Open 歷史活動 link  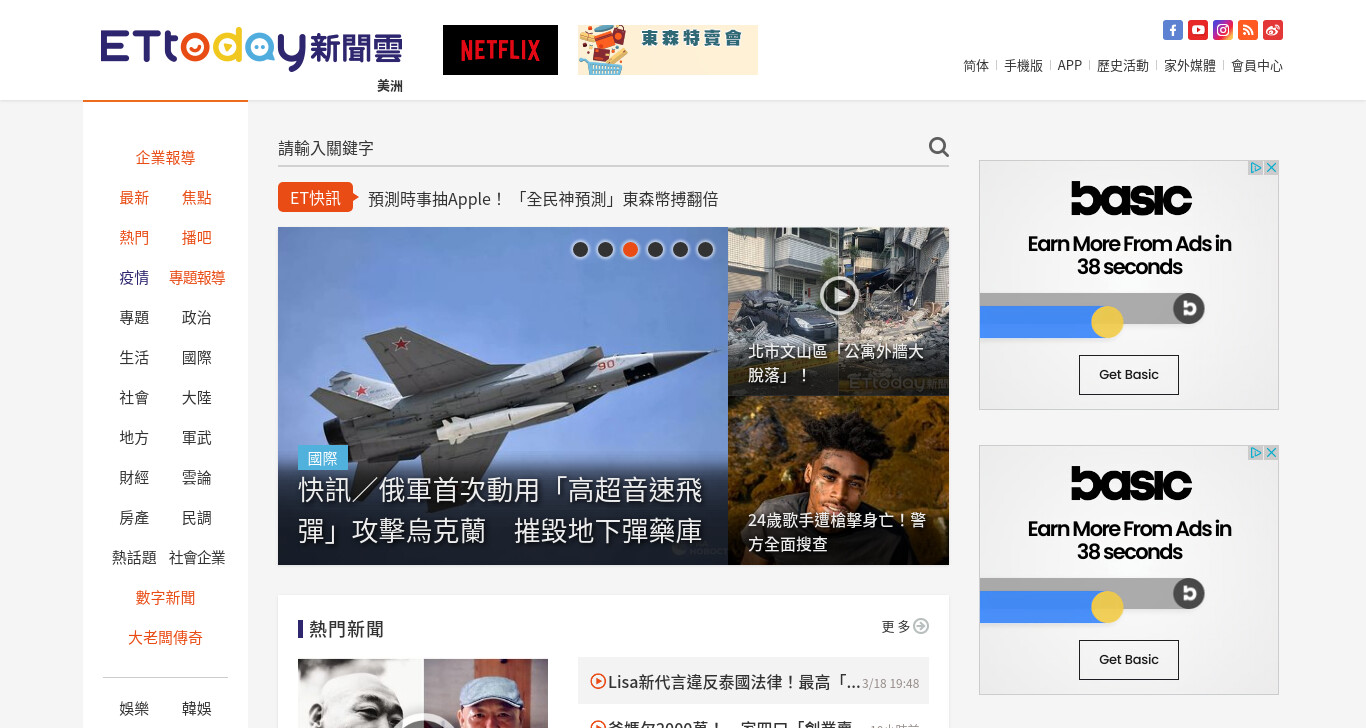click(1123, 65)
